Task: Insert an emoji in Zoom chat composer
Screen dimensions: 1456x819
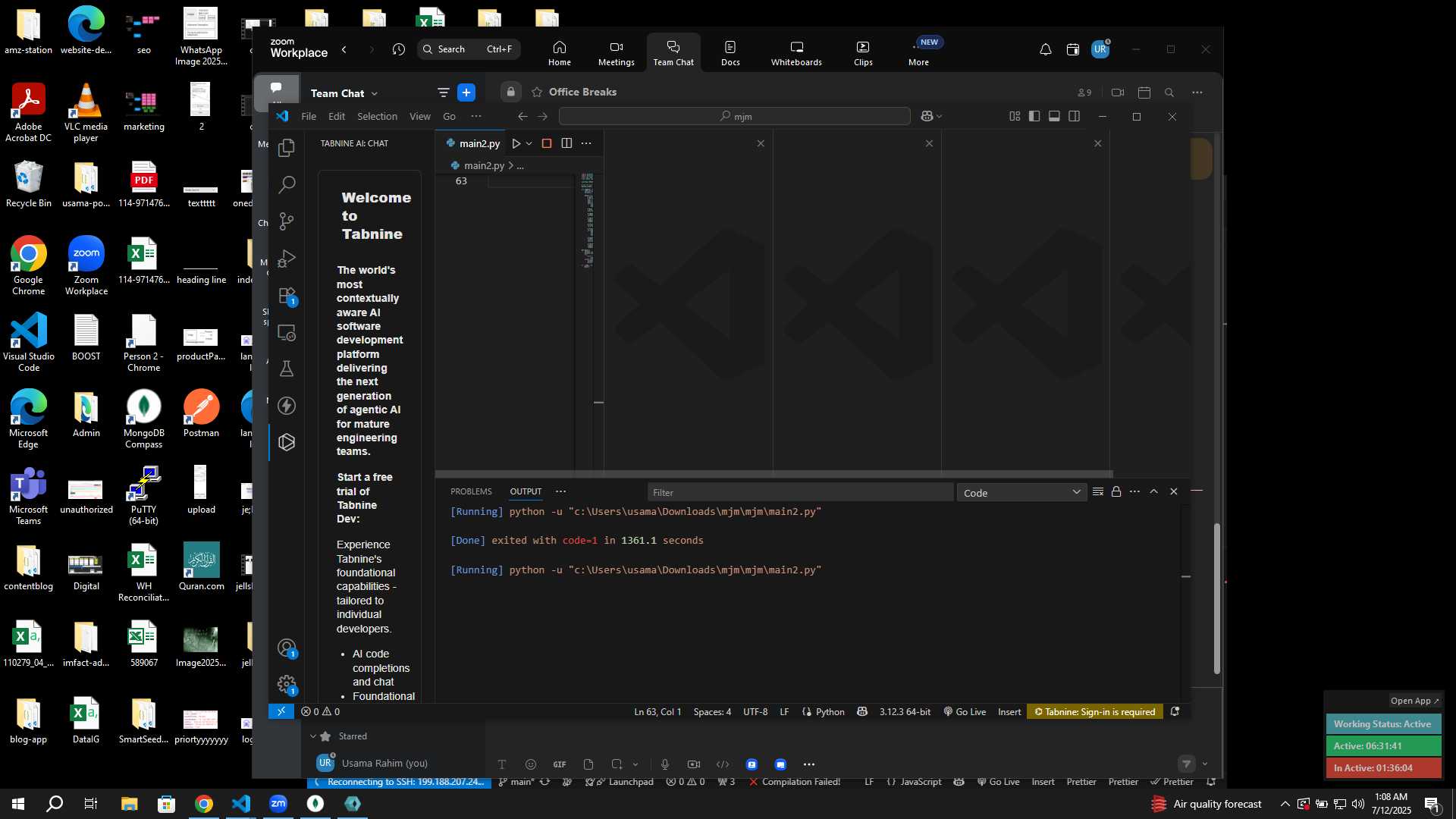Action: point(531,764)
